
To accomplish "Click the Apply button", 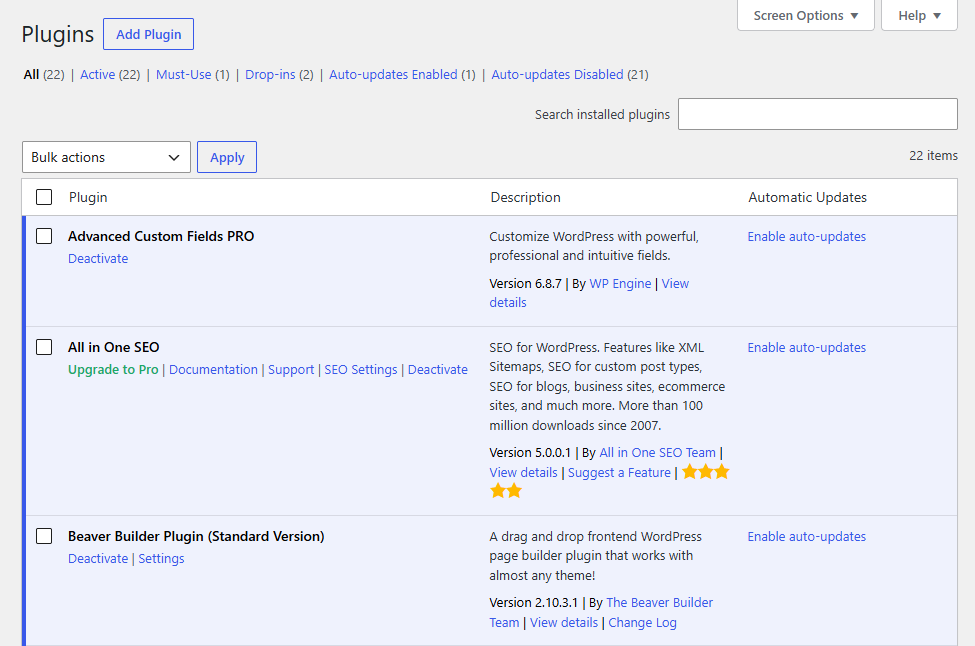I will pyautogui.click(x=227, y=157).
